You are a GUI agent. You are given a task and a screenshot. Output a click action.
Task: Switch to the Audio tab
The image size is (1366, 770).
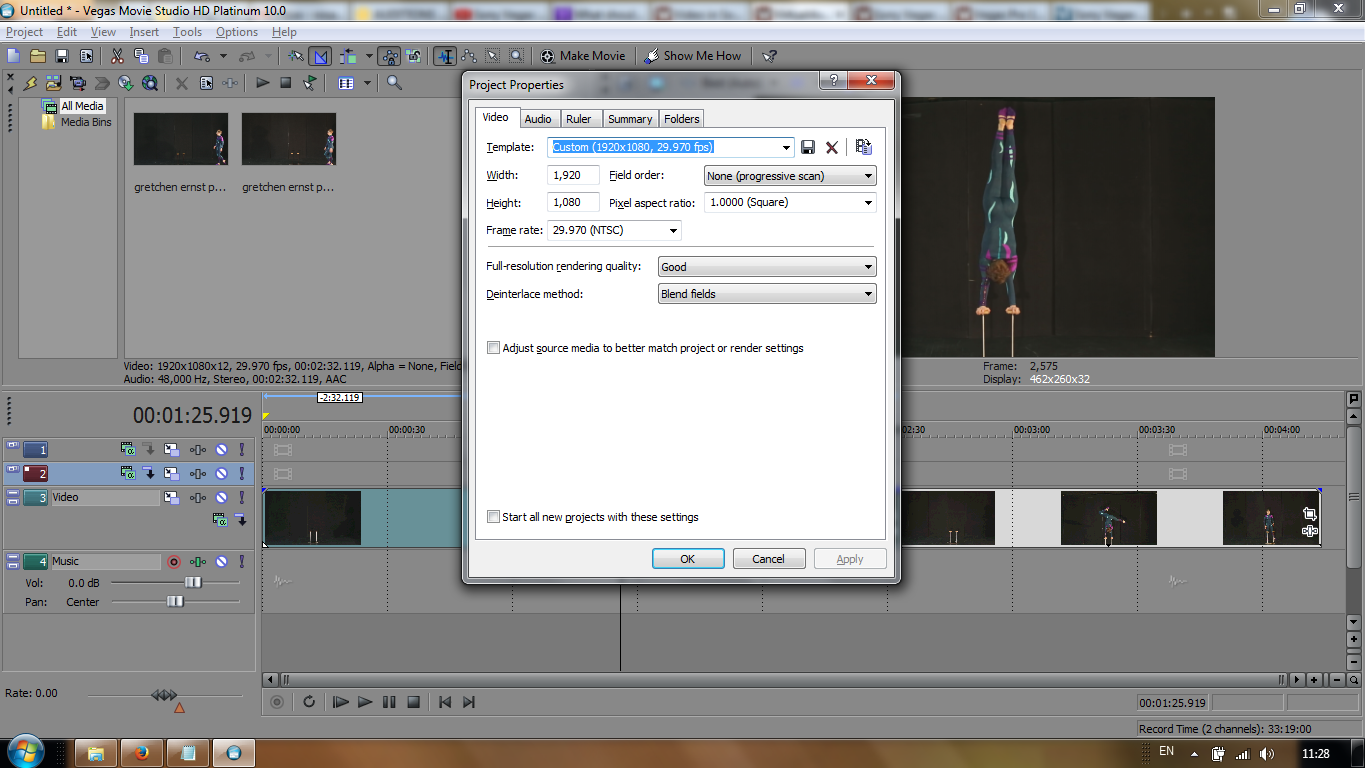coord(538,119)
